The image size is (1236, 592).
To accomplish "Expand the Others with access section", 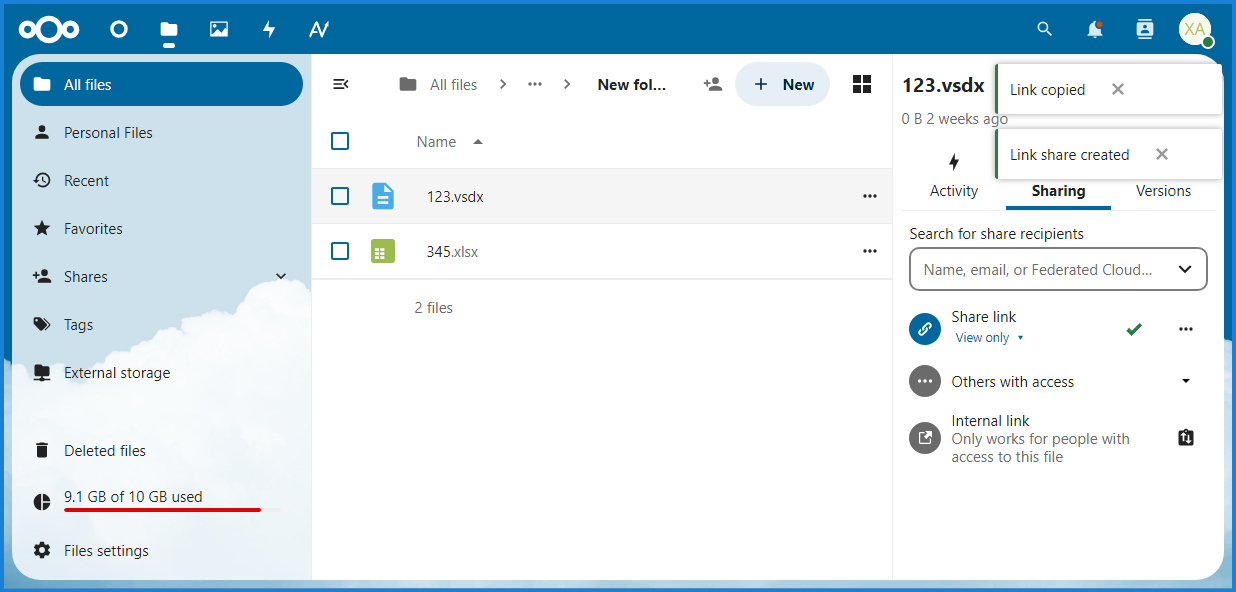I will tap(1186, 381).
